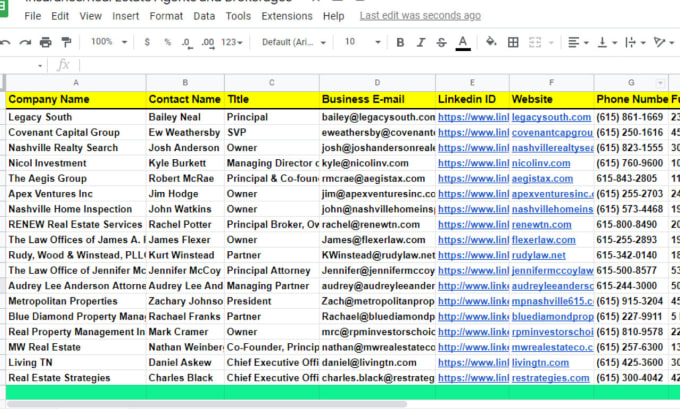This screenshot has width=680, height=409.
Task: Click the column G header dropdown arrow
Action: pyautogui.click(x=660, y=83)
